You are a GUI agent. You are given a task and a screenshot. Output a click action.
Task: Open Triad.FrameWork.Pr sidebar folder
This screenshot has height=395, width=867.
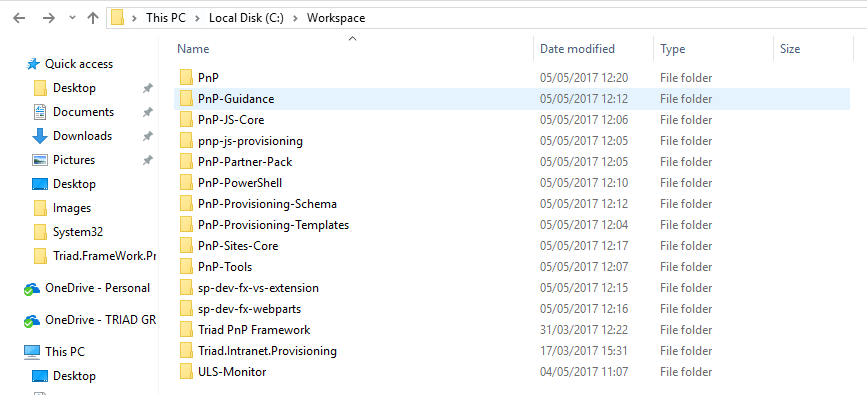point(105,256)
